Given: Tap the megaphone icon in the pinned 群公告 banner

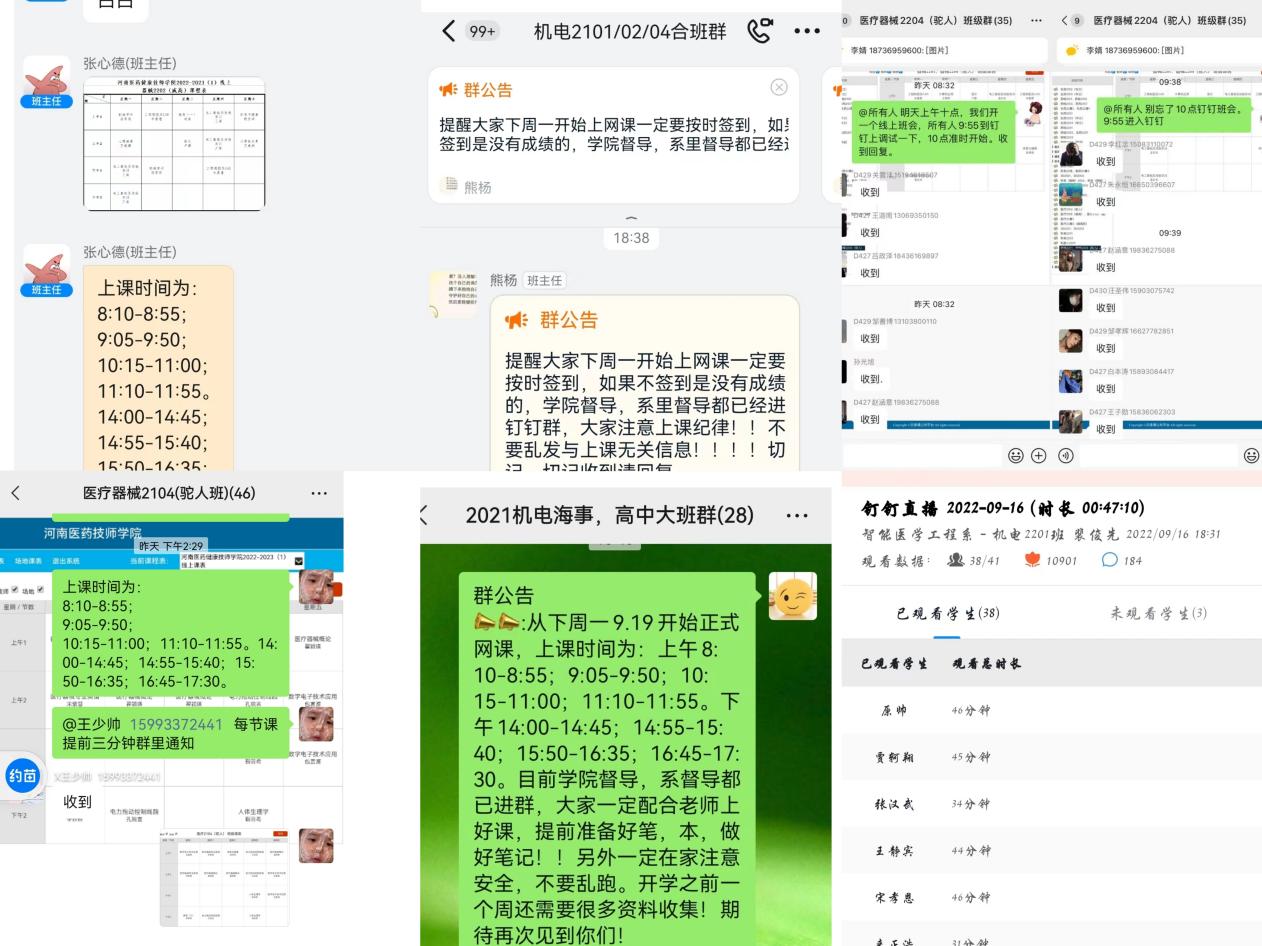Looking at the screenshot, I should (447, 90).
